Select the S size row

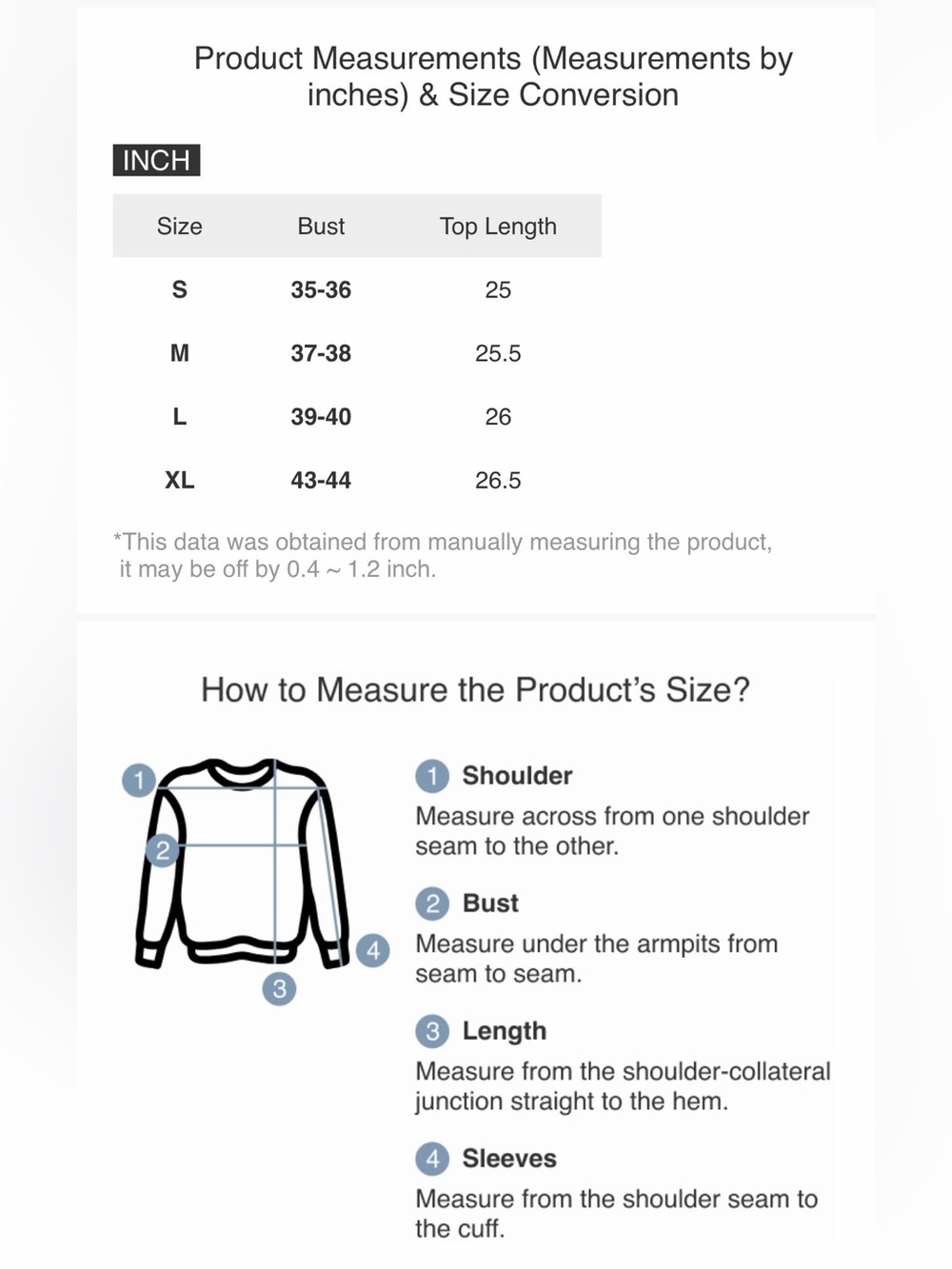tap(357, 289)
